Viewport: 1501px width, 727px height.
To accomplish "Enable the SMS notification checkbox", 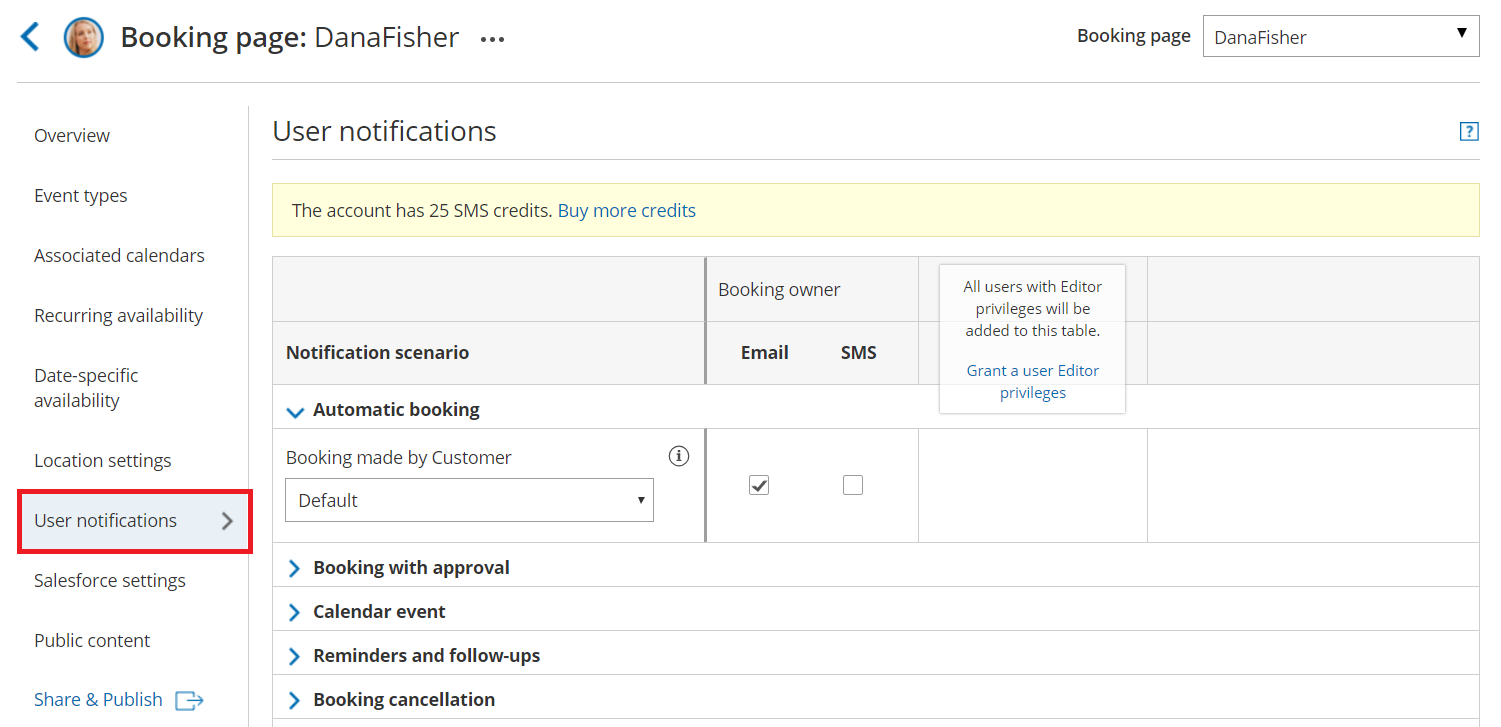I will pyautogui.click(x=852, y=485).
